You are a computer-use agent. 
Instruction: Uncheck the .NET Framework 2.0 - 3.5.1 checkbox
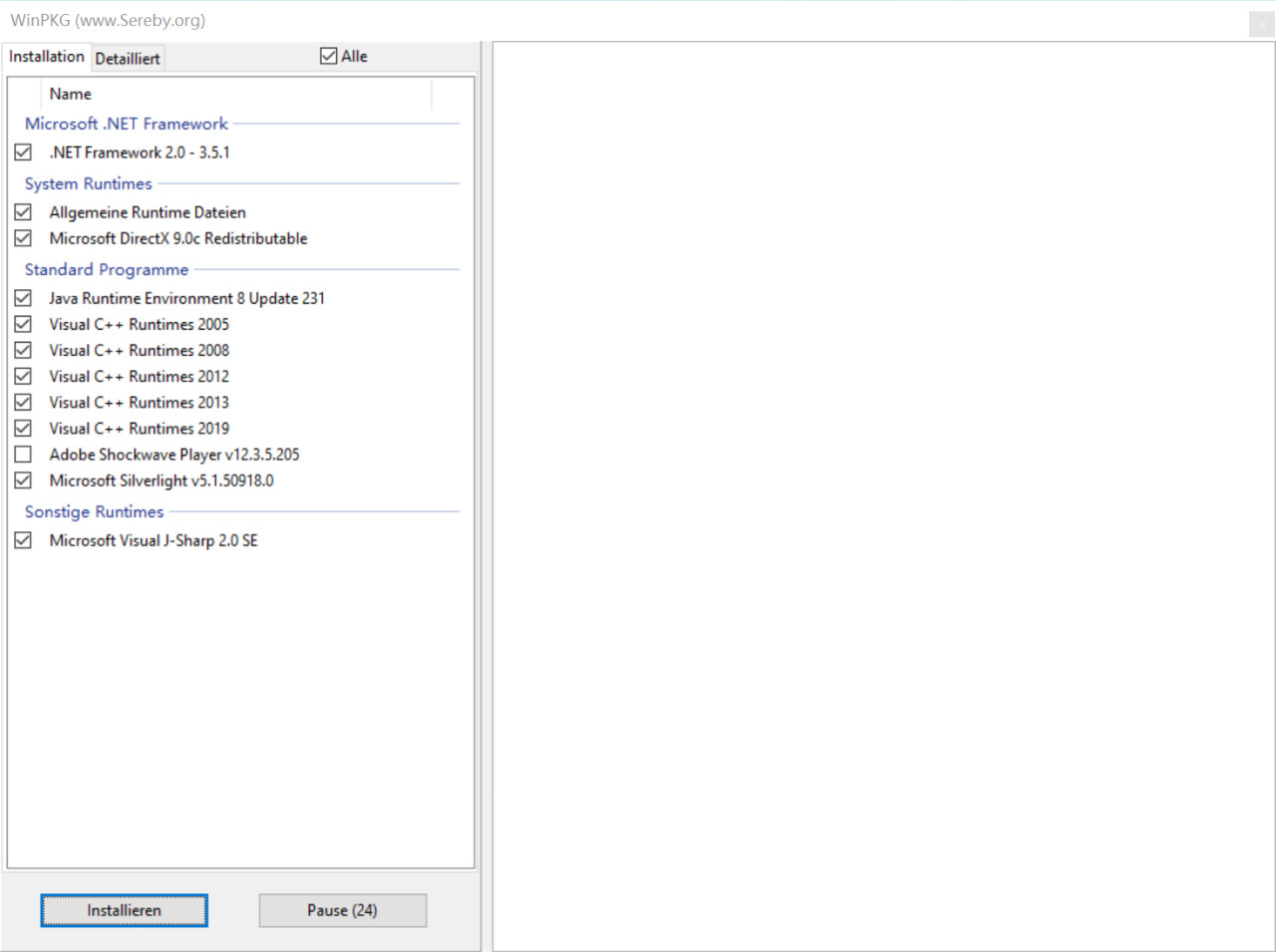(x=23, y=153)
